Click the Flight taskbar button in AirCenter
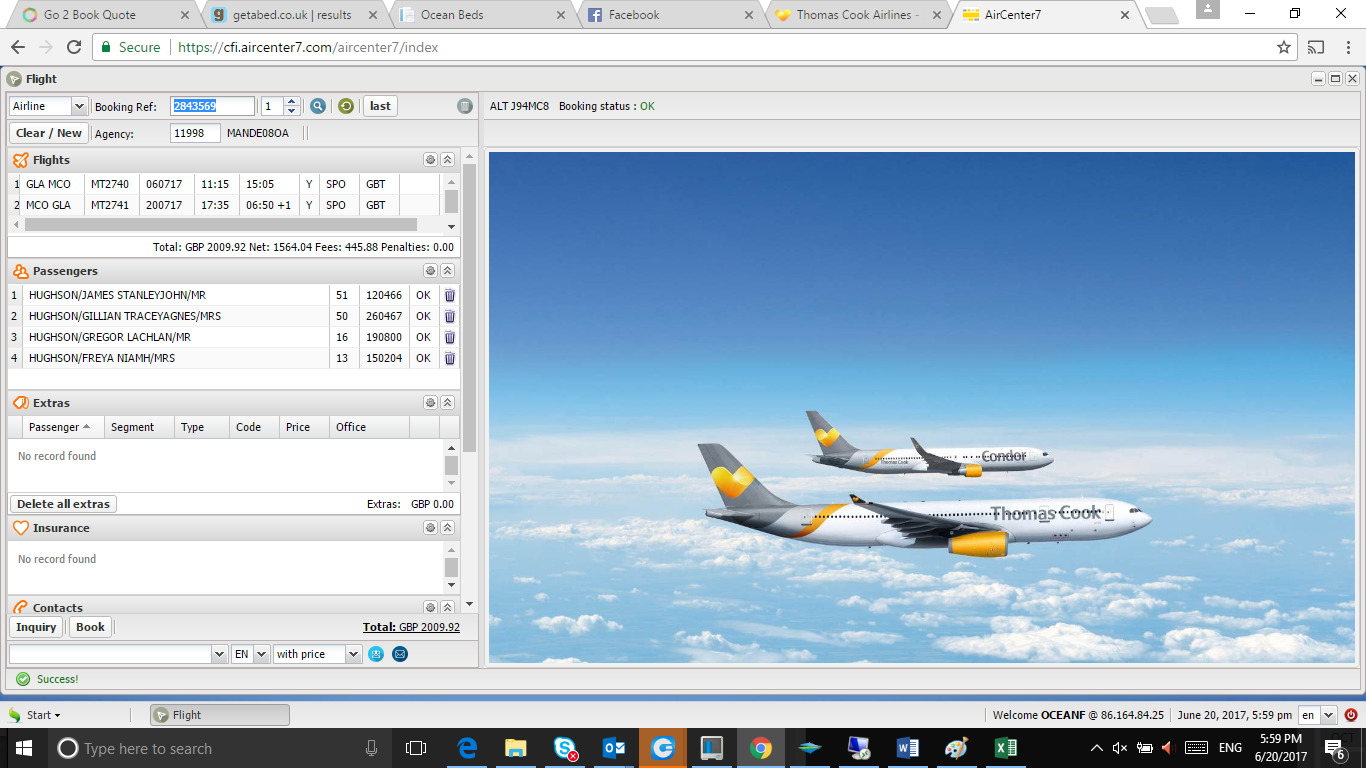This screenshot has height=768, width=1366. click(220, 715)
